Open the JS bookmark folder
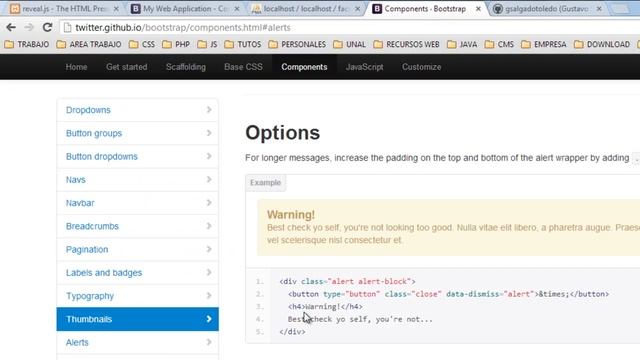Viewport: 640px width, 360px height. (x=207, y=44)
